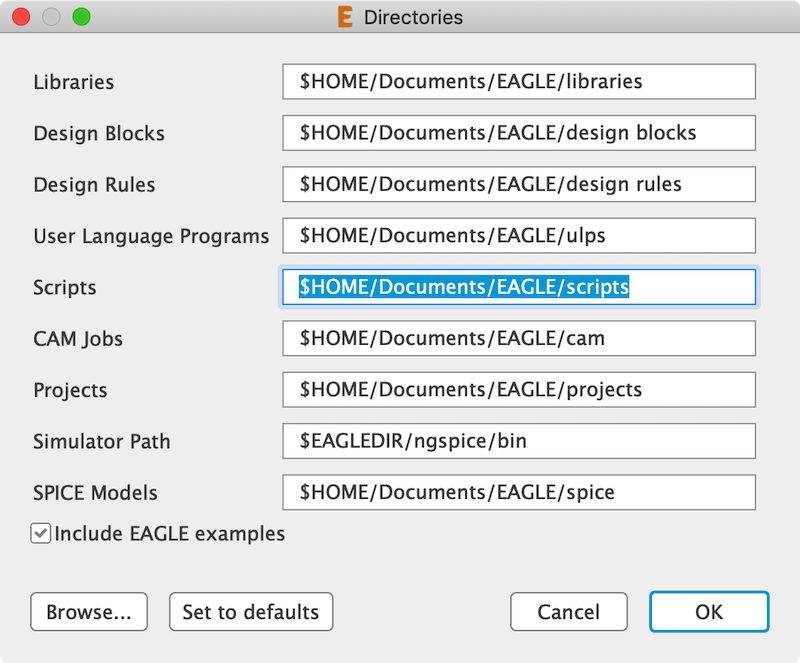Viewport: 800px width, 663px height.
Task: Click the EAGLE icon in the title bar
Action: [345, 17]
